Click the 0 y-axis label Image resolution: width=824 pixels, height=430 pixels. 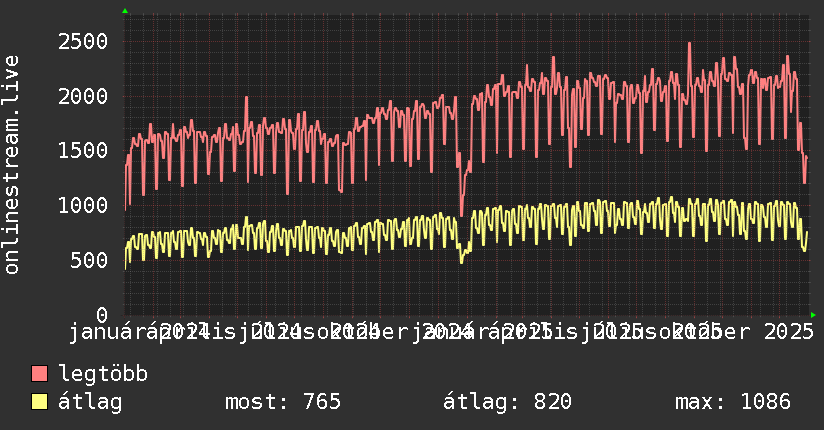coord(101,316)
